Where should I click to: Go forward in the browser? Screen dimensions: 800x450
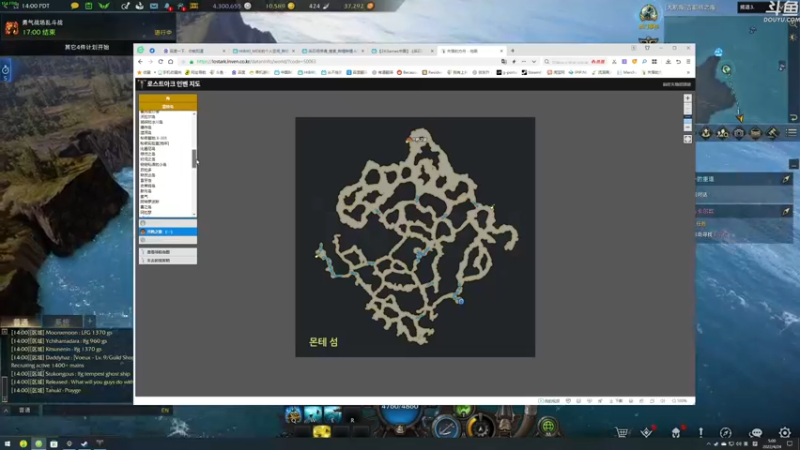pos(150,62)
